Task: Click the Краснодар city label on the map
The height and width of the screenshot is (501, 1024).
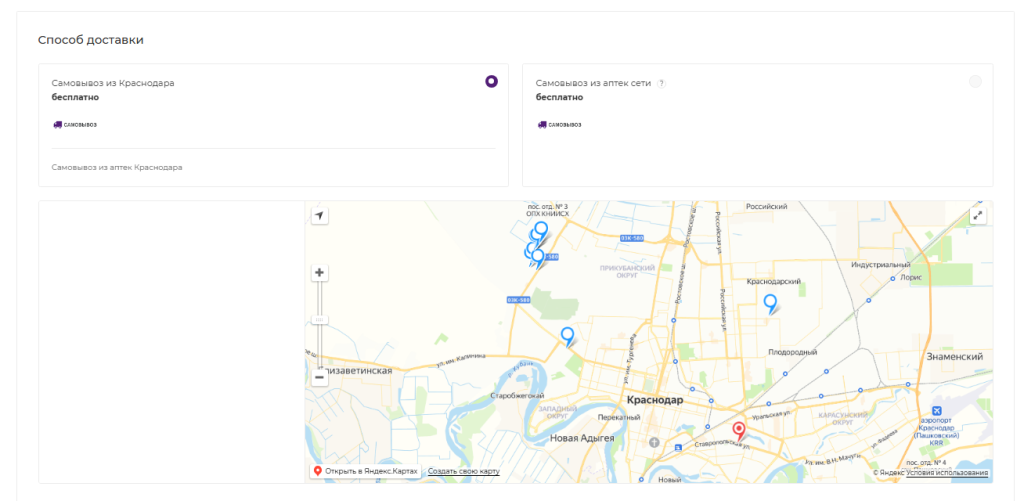Action: tap(654, 400)
